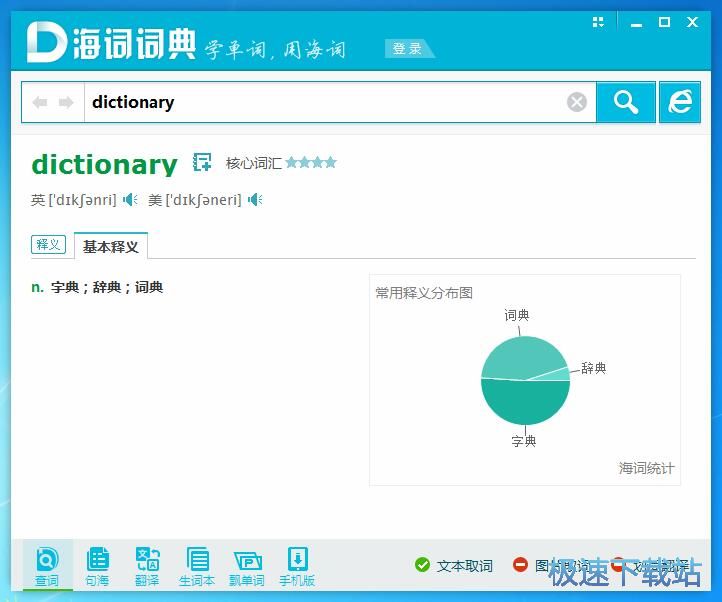Select the 释义 tab label
The image size is (722, 602).
click(x=48, y=245)
